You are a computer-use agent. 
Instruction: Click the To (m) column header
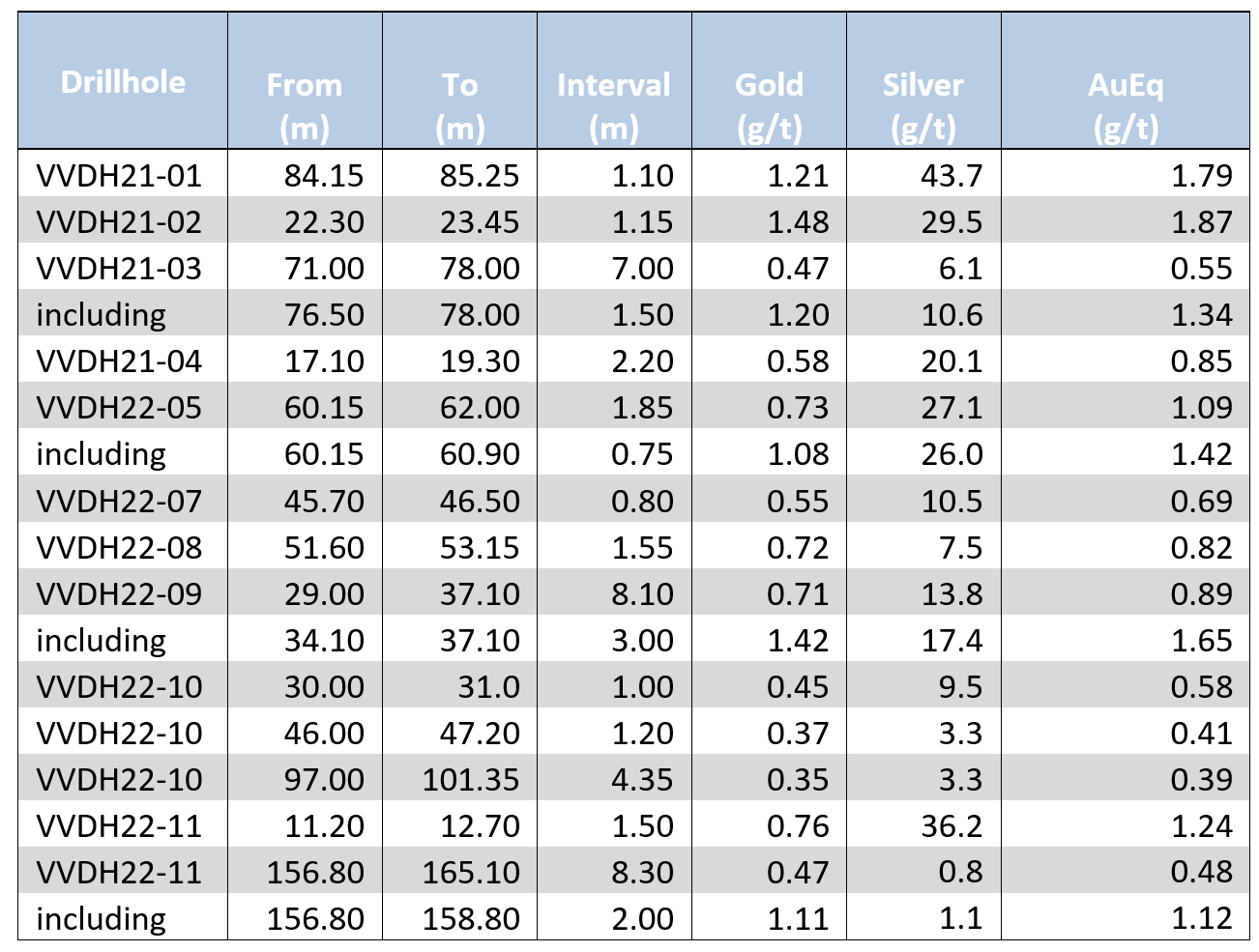460,104
